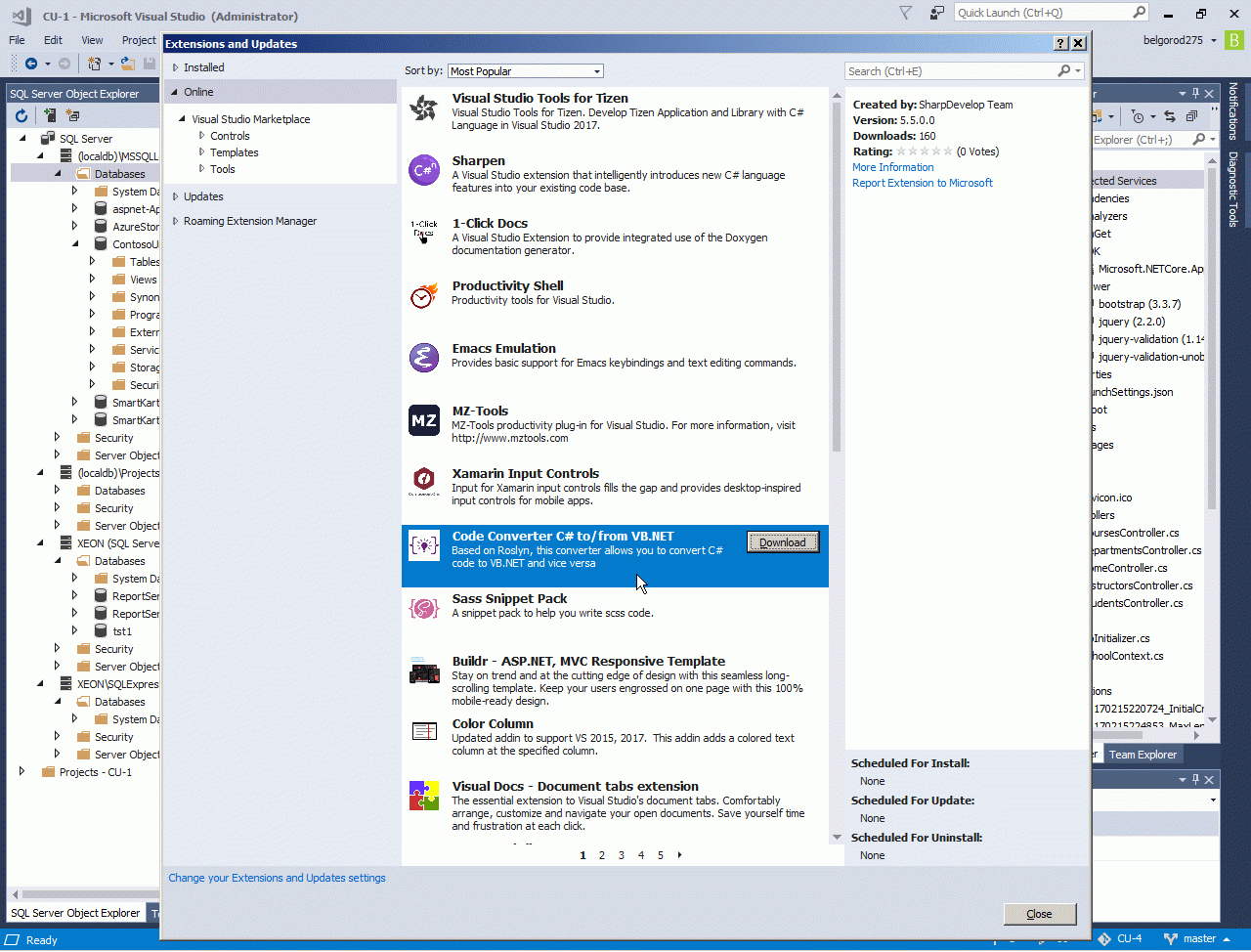Click the Productivity Shell extension icon
Image resolution: width=1251 pixels, height=952 pixels.
424,295
